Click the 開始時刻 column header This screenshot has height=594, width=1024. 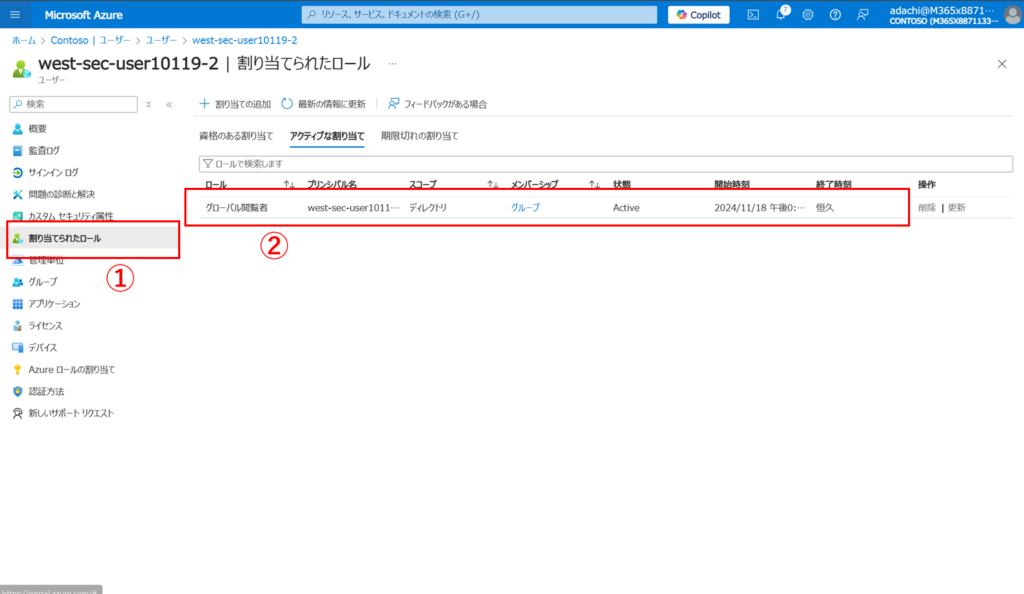731,185
